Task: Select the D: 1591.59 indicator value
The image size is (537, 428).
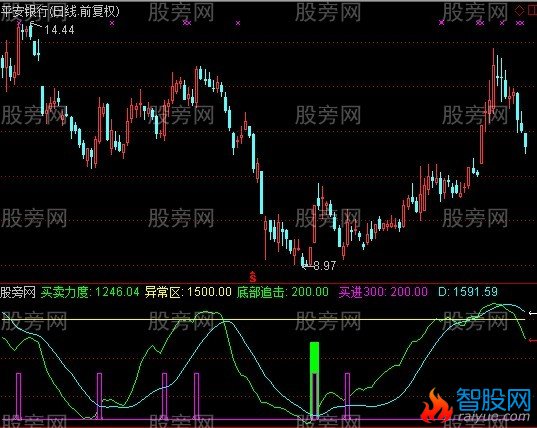Action: tap(468, 292)
